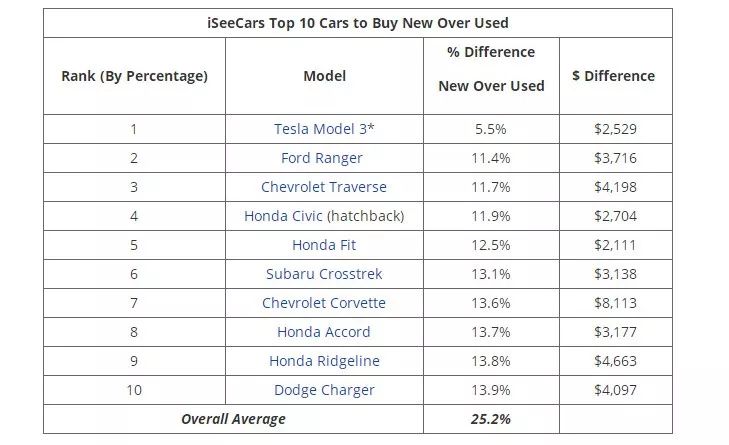The height and width of the screenshot is (445, 729).
Task: Select the $ Difference column header
Action: [x=613, y=76]
